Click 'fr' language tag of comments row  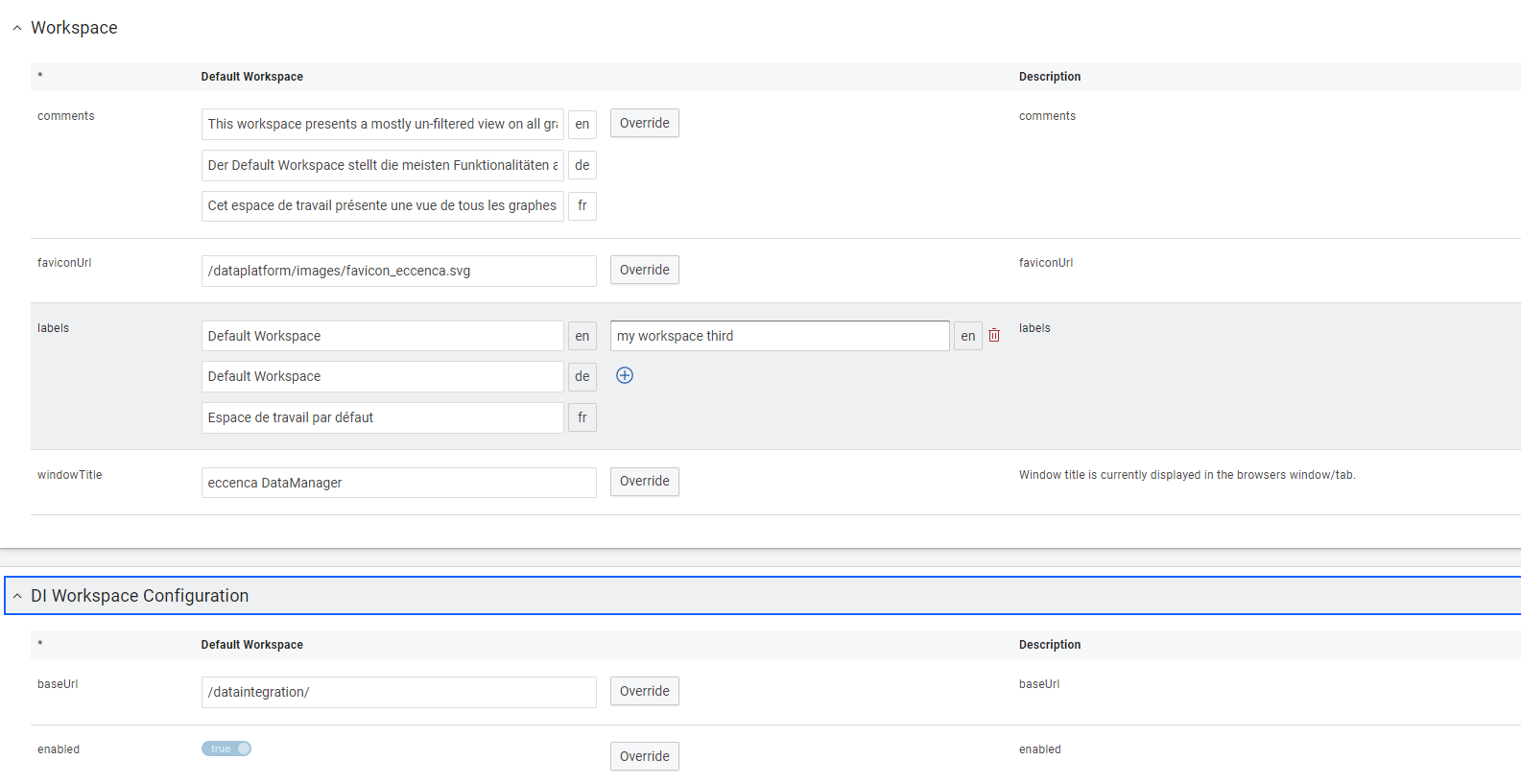pyautogui.click(x=582, y=205)
